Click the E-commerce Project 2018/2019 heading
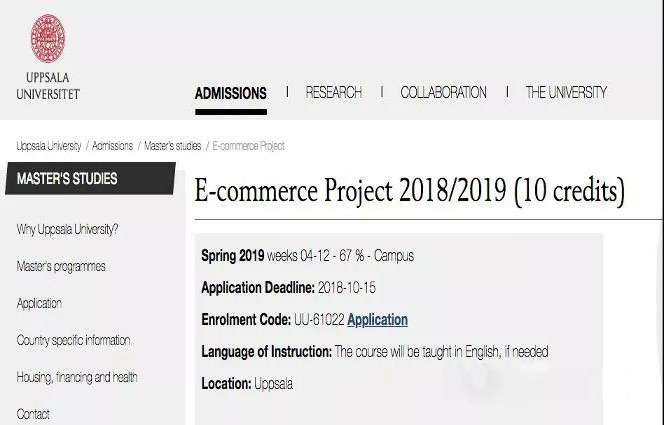664x425 pixels. [x=409, y=191]
